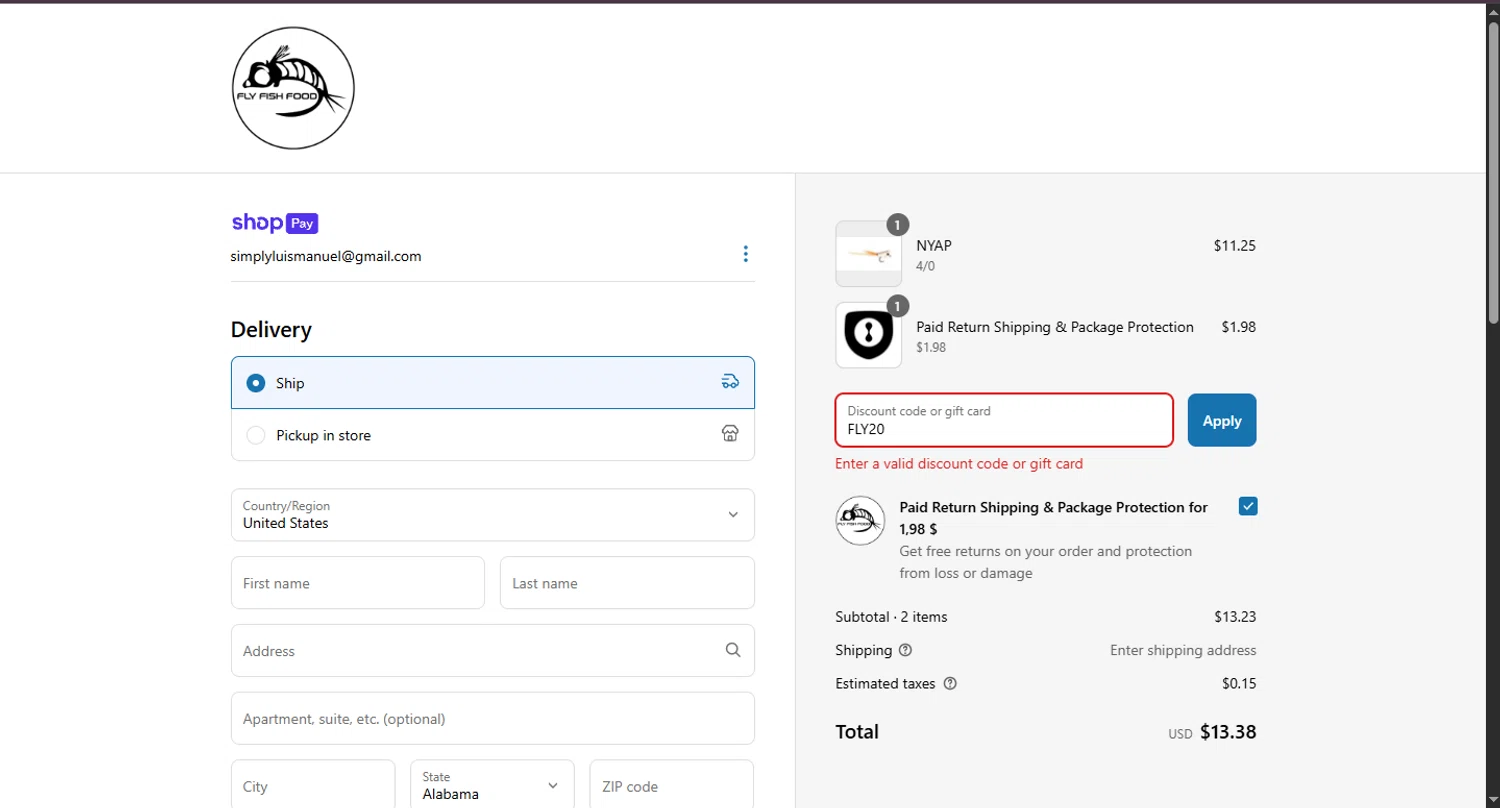Click the Shop Pay logo
Screen dimensions: 1500x808
pyautogui.click(x=274, y=223)
